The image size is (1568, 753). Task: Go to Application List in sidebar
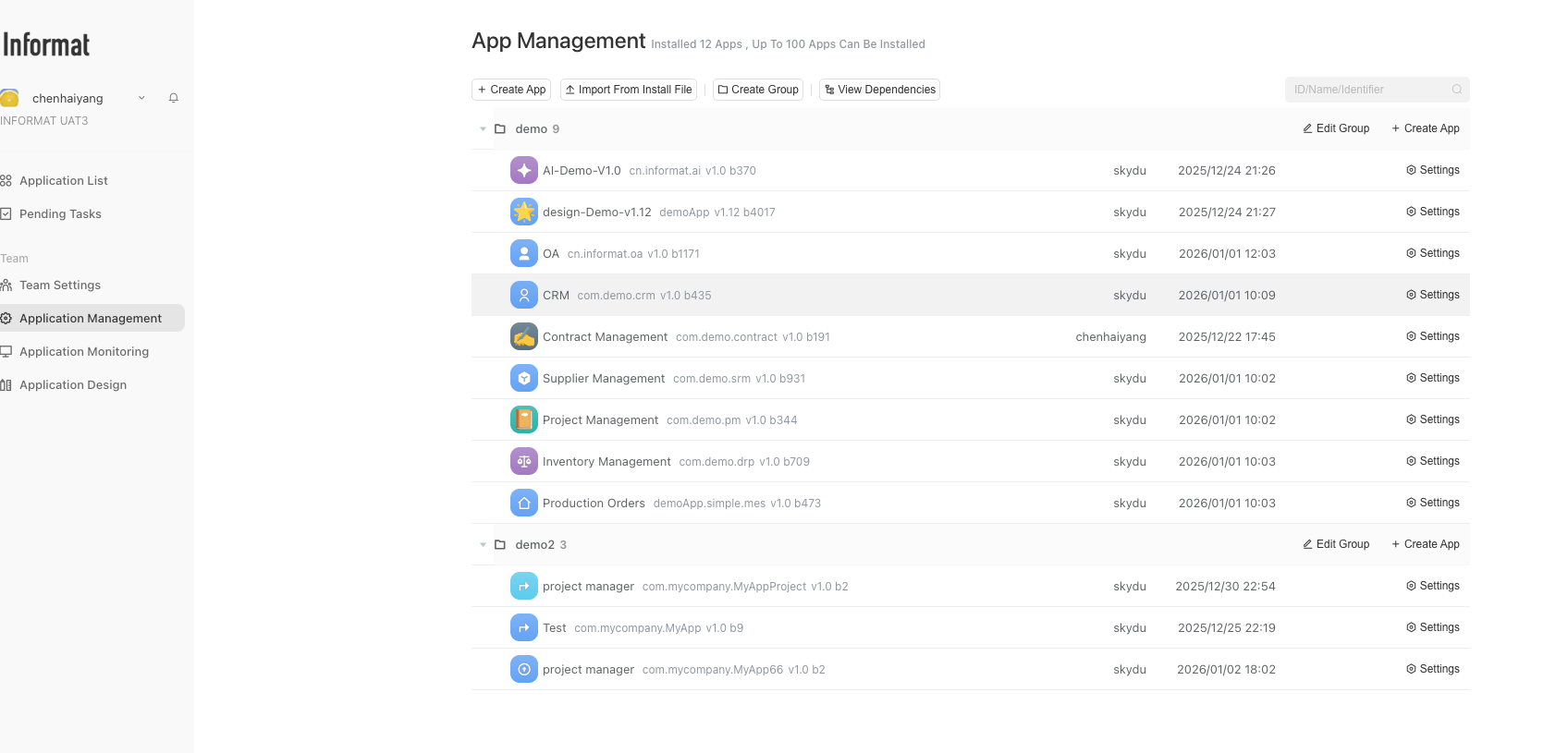63,181
